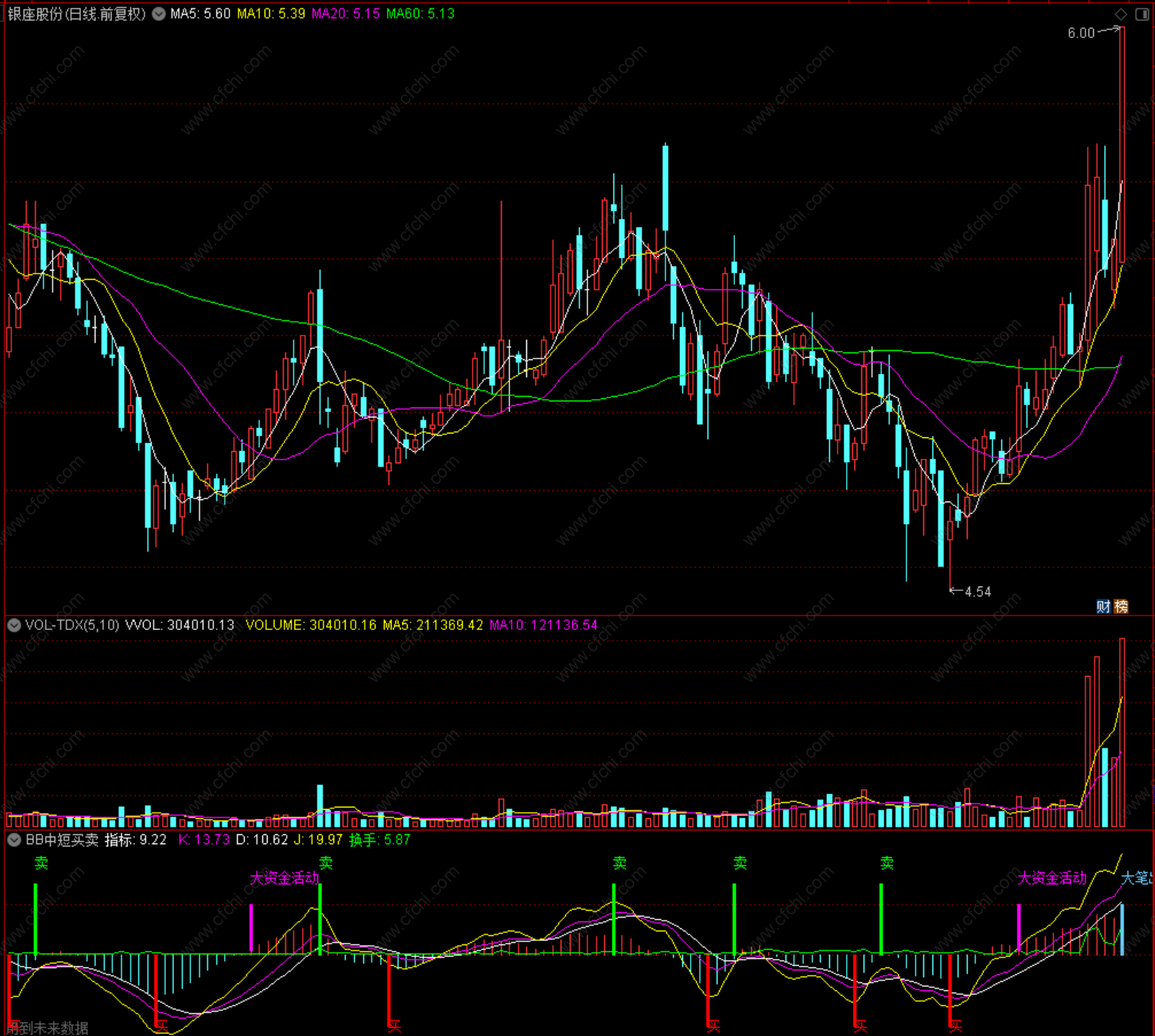Click the BB中短买卖 indicator name
1155x1036 pixels.
coord(62,840)
